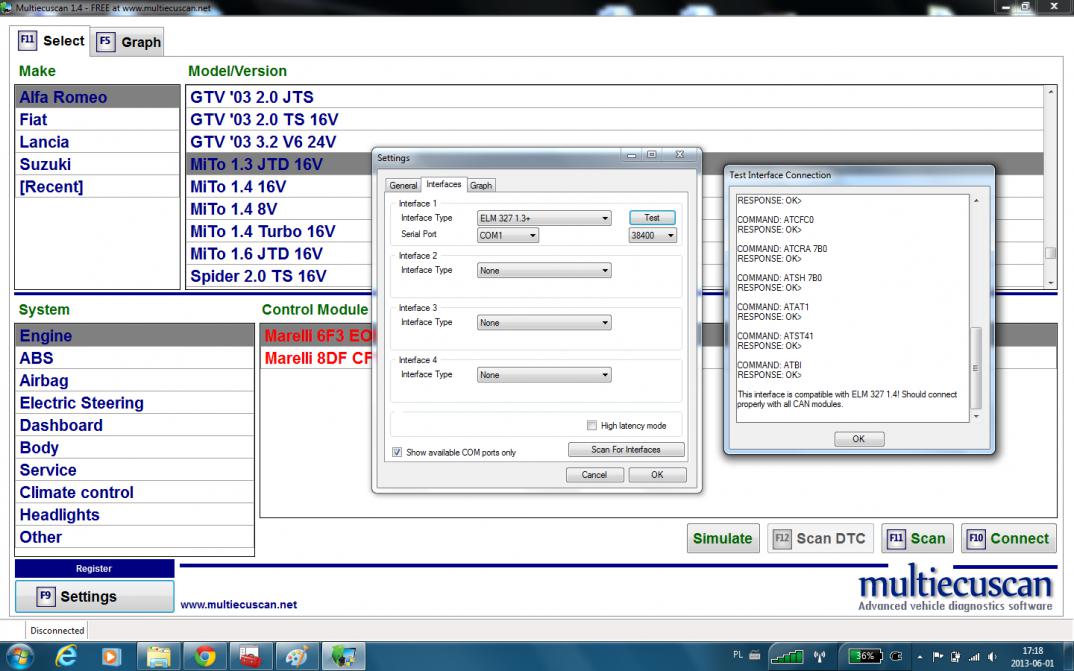Click the battery 36% indicator in tray
The image size is (1074, 671).
pyautogui.click(x=865, y=656)
